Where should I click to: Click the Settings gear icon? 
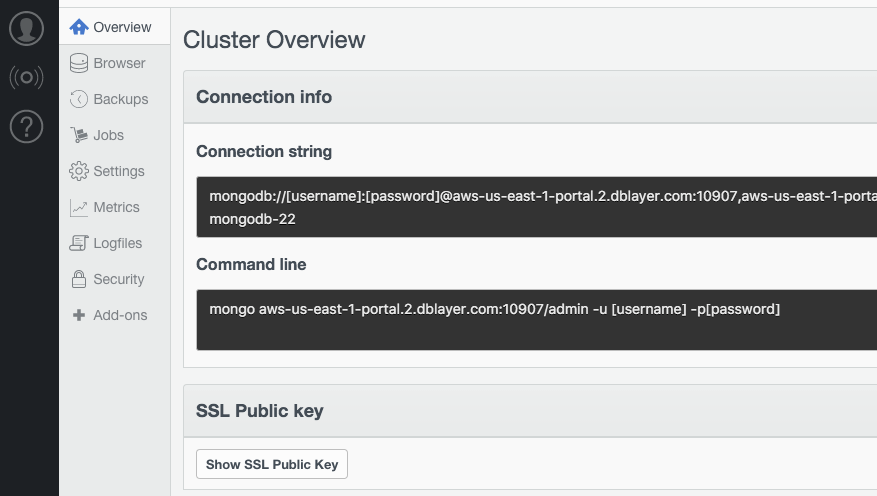click(x=79, y=171)
